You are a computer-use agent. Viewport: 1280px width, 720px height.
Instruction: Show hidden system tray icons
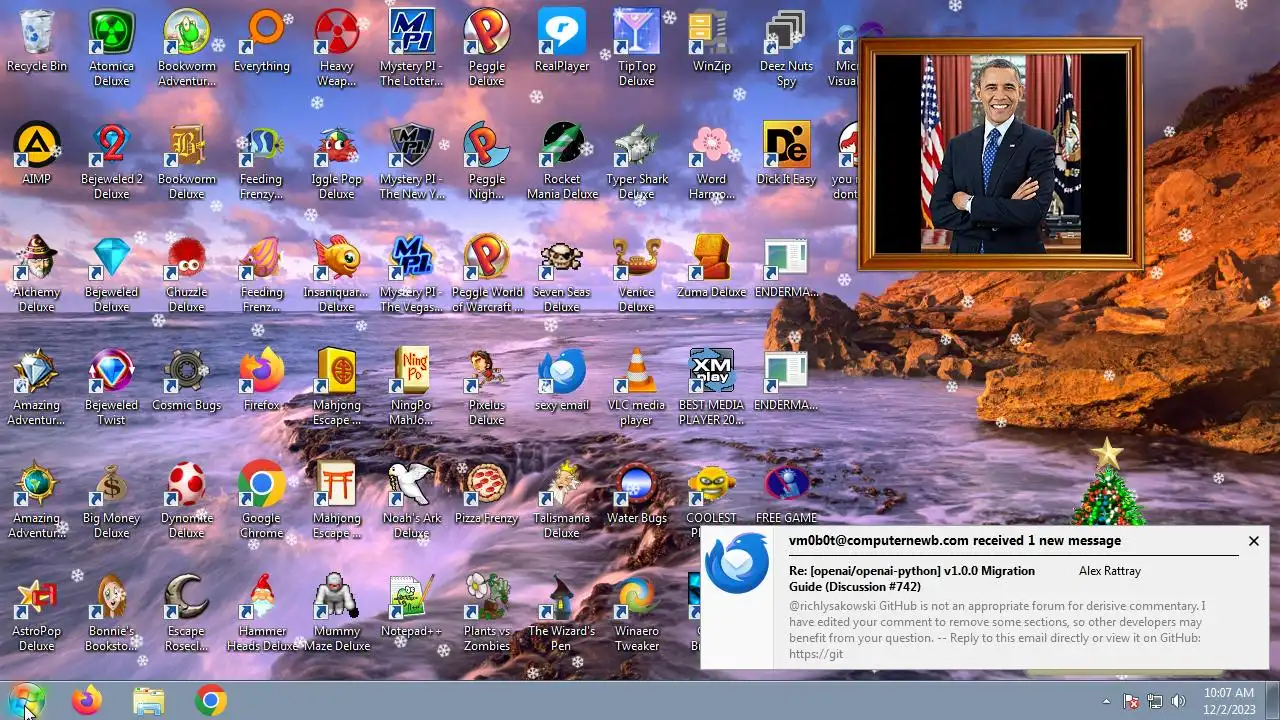click(1106, 701)
